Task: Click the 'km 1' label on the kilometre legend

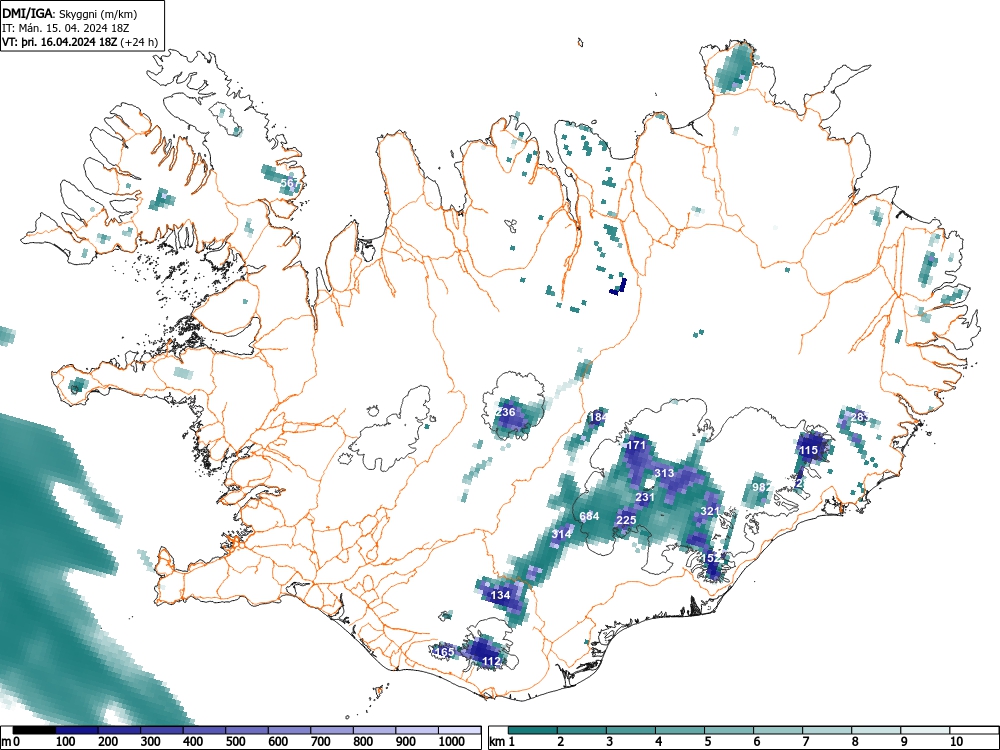Action: pyautogui.click(x=503, y=742)
